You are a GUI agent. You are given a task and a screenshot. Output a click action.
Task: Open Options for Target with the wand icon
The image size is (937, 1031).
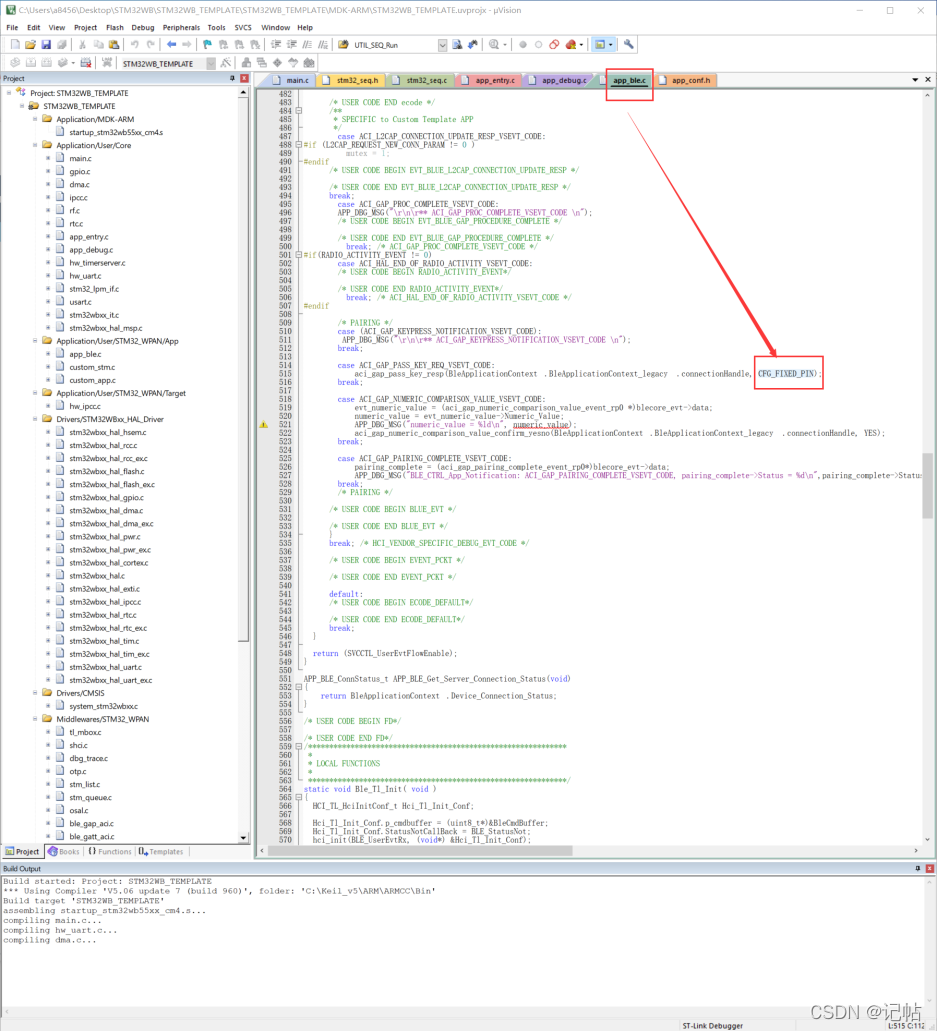(x=226, y=63)
